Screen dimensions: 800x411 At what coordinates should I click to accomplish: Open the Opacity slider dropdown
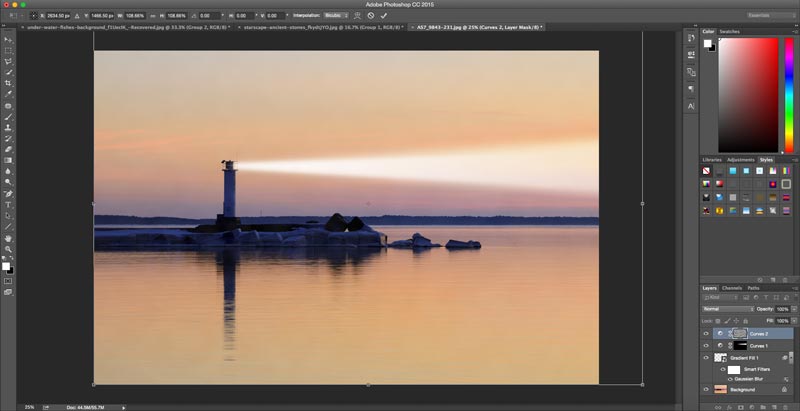tap(794, 309)
